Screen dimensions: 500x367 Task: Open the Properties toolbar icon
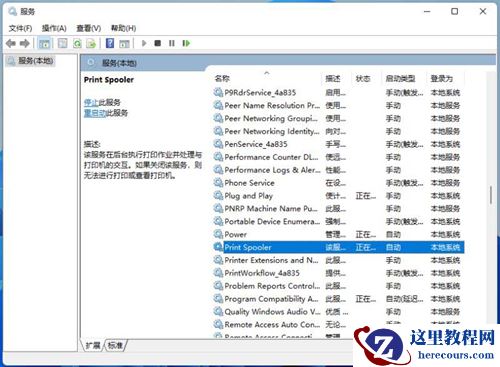(x=62, y=43)
